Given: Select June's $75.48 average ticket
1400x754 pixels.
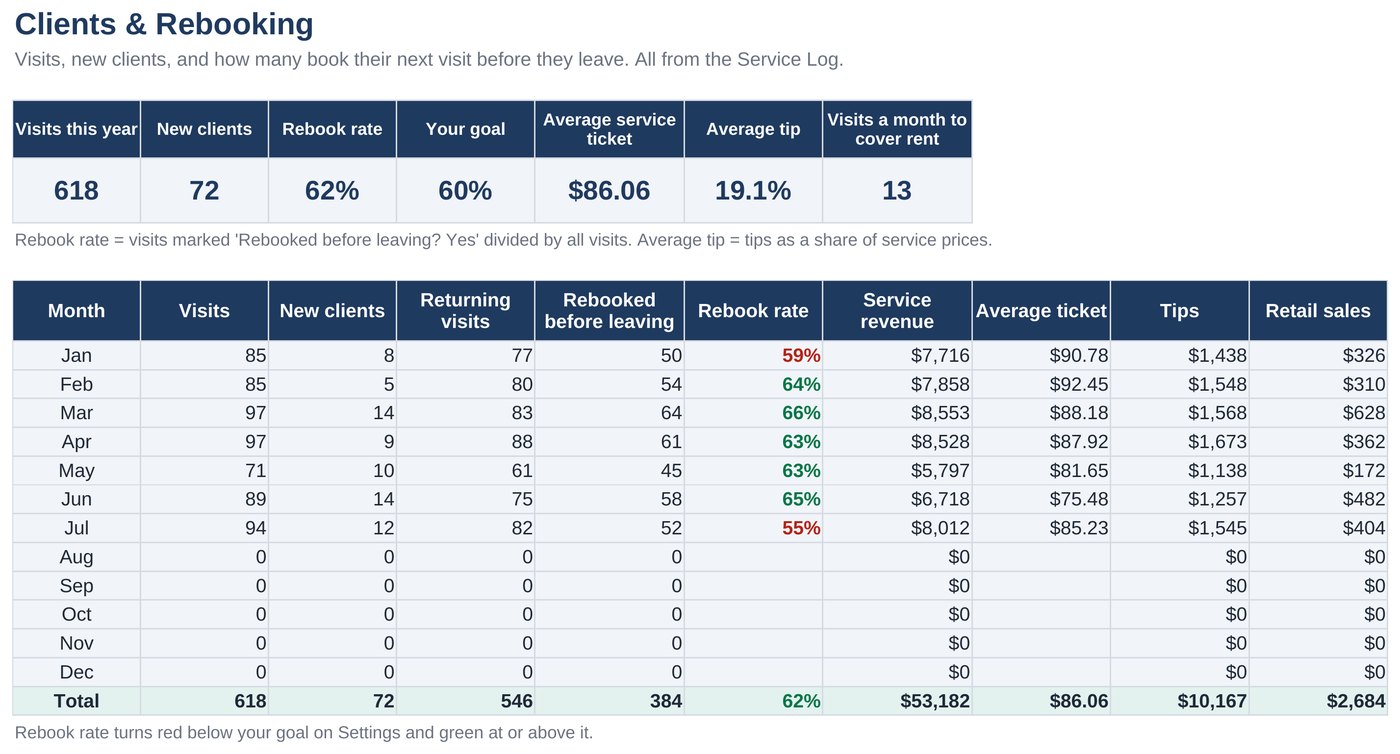Looking at the screenshot, I should 1041,499.
